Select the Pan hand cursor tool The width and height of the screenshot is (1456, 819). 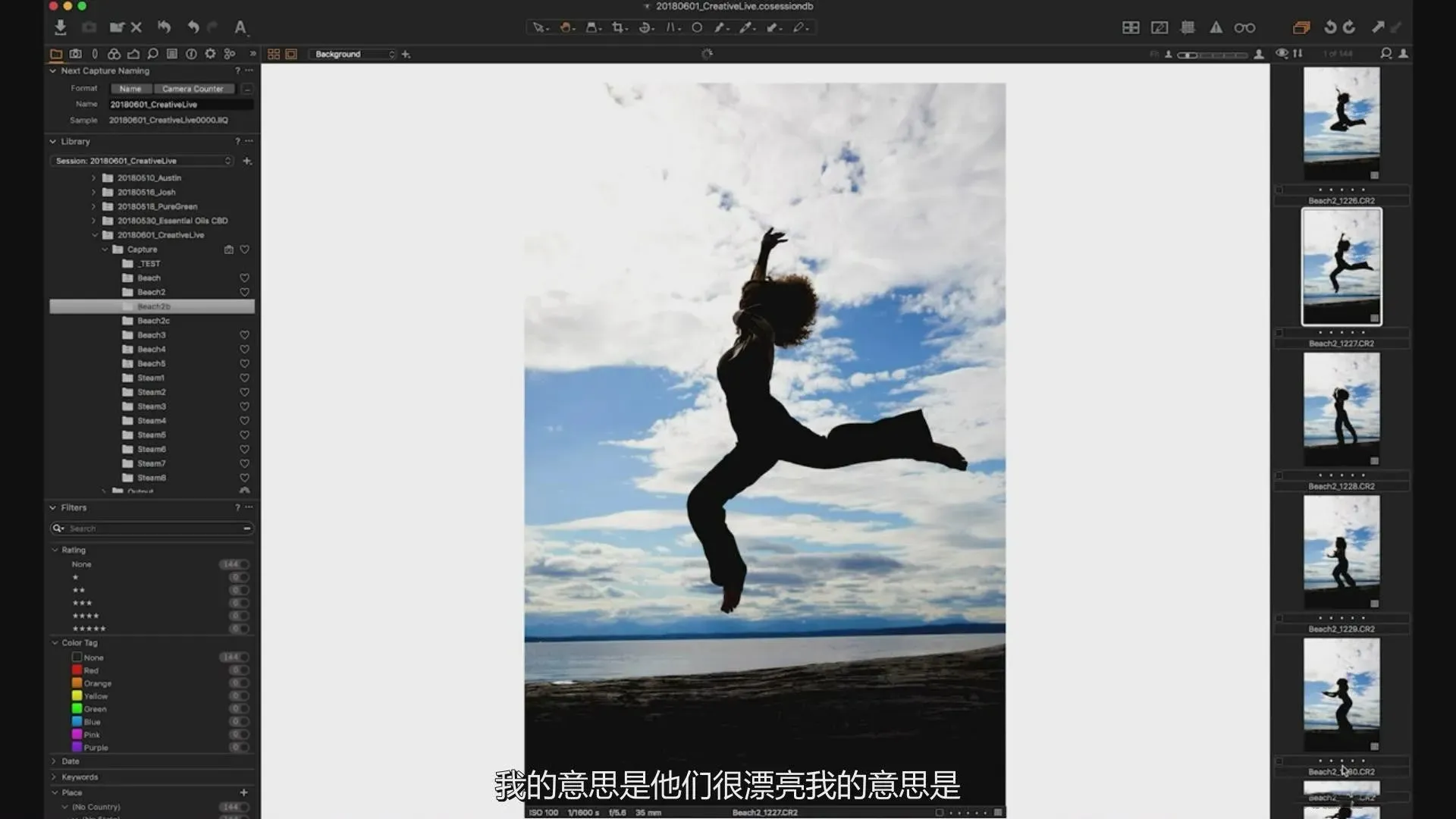click(x=566, y=27)
